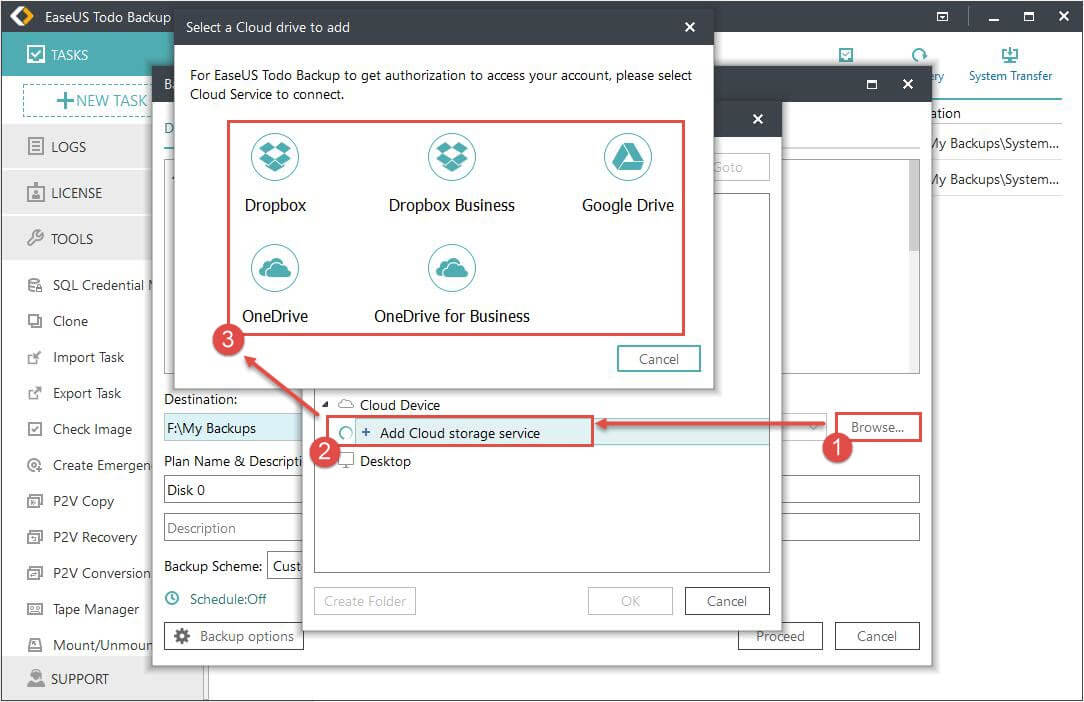Viewport: 1084px width, 702px height.
Task: Click Proceed in the backup window
Action: 780,636
